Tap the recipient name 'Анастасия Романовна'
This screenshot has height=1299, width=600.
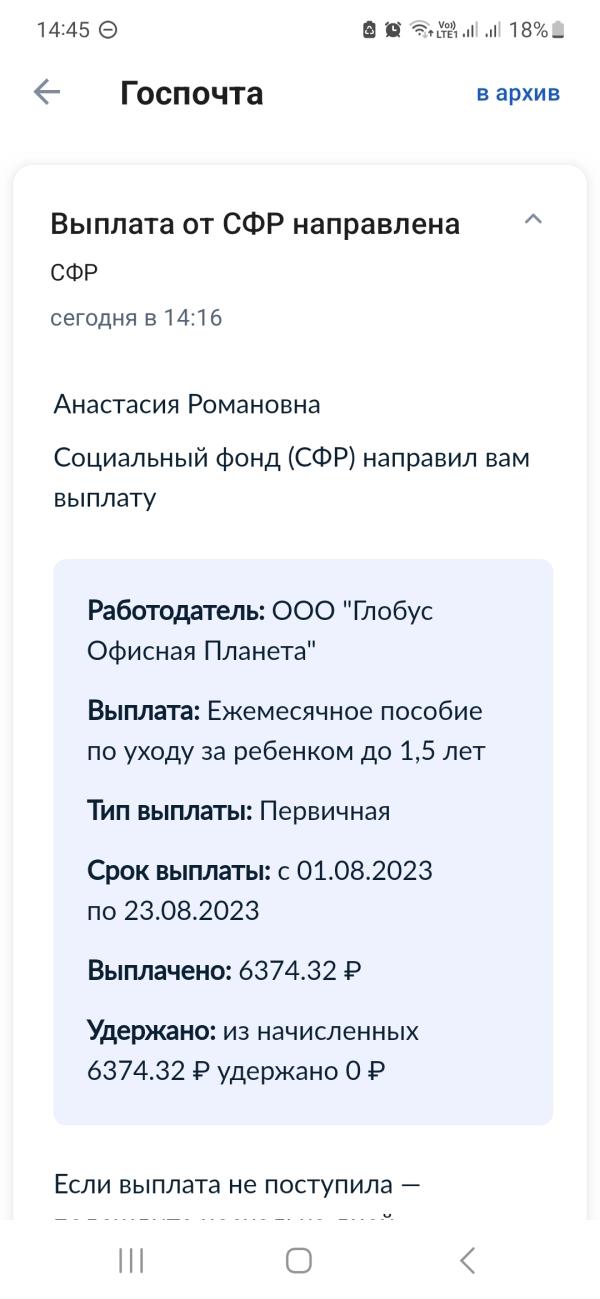point(187,405)
